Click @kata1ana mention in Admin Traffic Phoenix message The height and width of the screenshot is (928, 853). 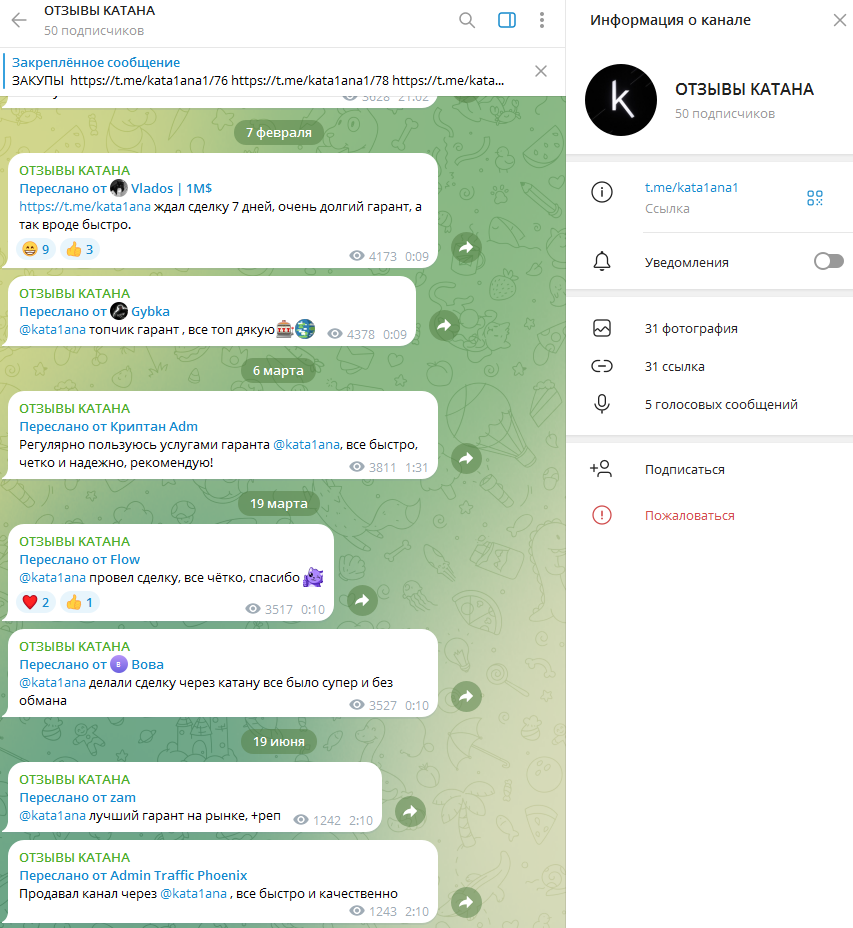point(194,894)
